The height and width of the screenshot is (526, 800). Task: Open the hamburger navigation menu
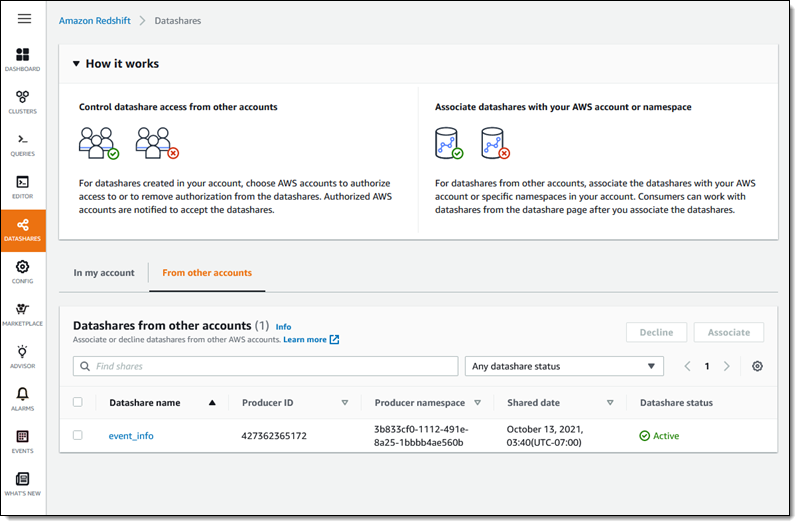tap(24, 19)
